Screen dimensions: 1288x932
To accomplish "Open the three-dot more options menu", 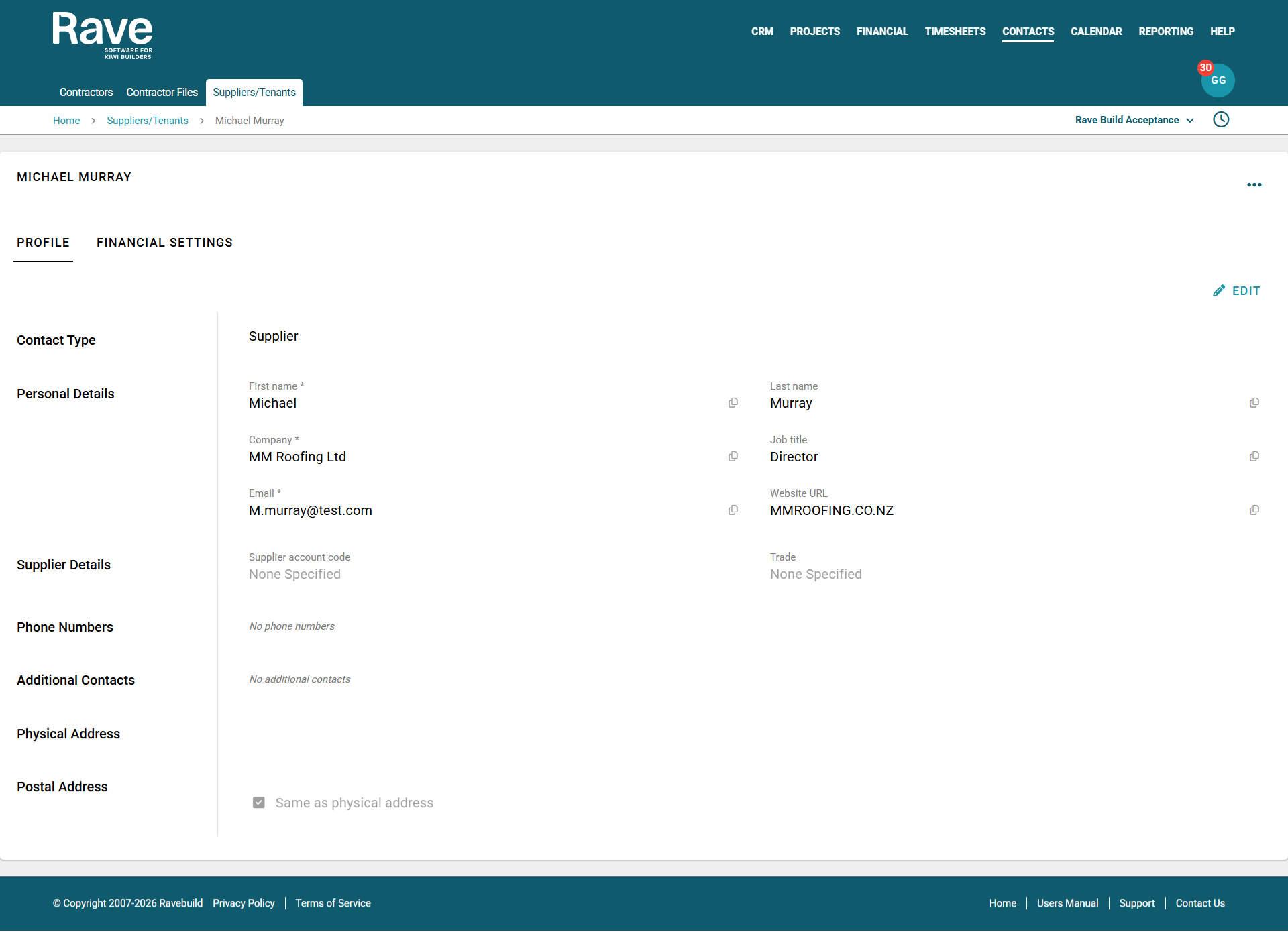I will point(1254,185).
